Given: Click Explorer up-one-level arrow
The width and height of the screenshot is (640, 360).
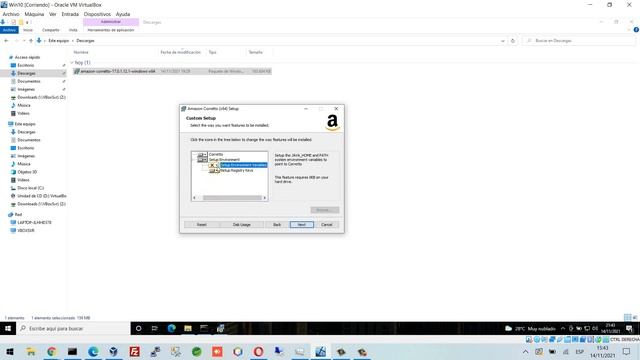Looking at the screenshot, I should click(31, 41).
